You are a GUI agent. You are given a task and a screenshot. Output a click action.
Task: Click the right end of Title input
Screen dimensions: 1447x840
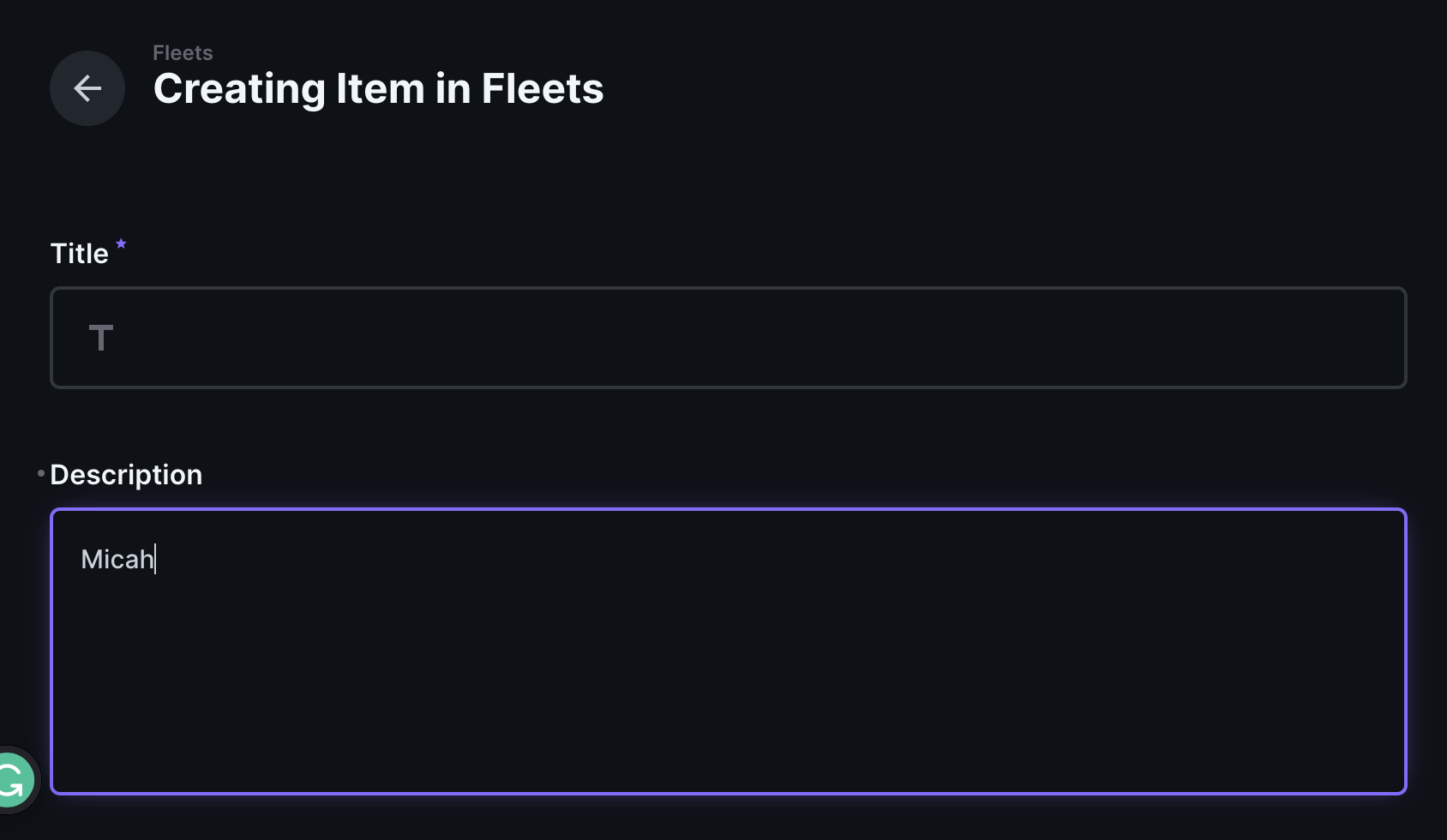[x=1372, y=338]
